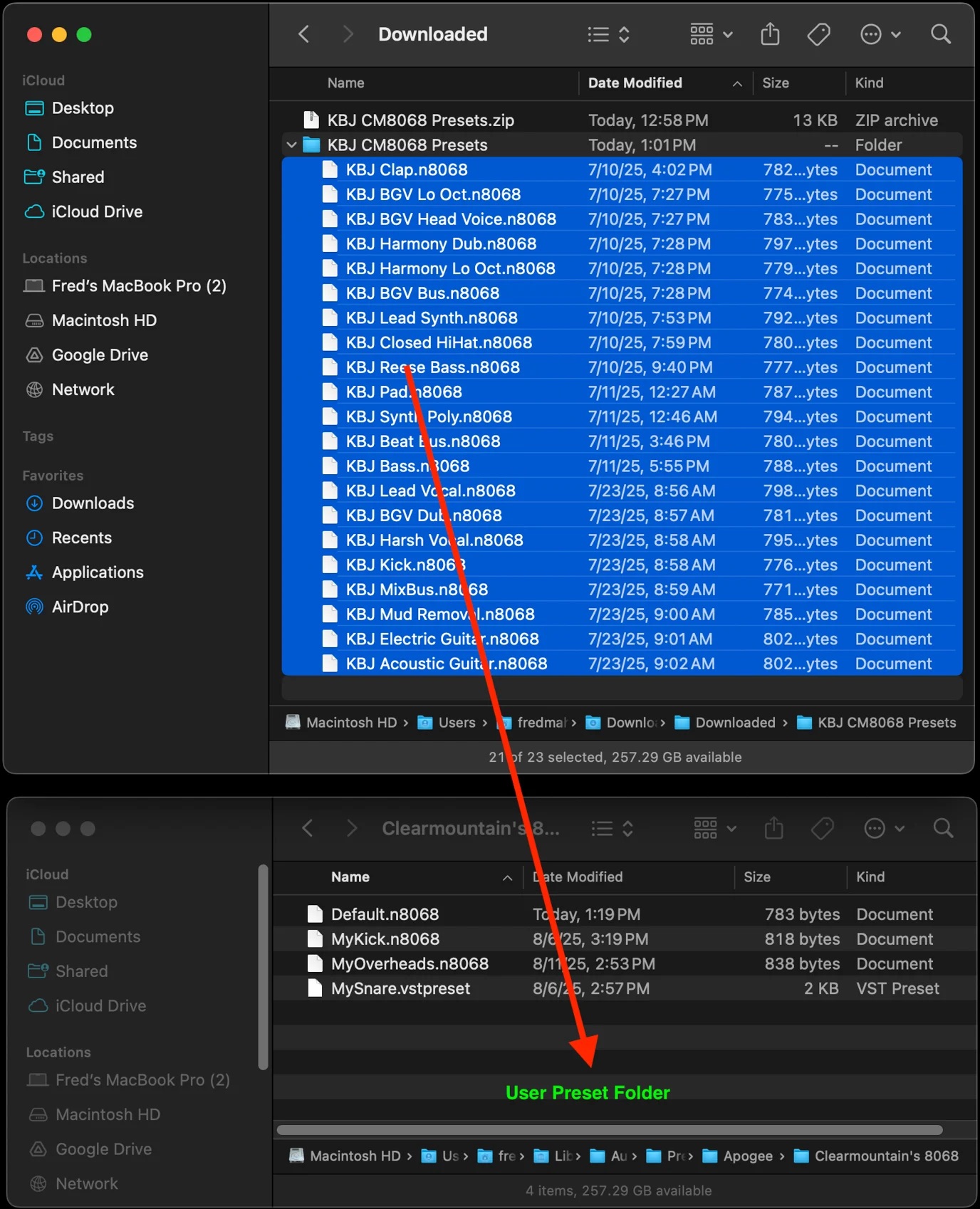Open the ellipsis action menu in Downloaded window
This screenshot has width=980, height=1209.
[880, 34]
